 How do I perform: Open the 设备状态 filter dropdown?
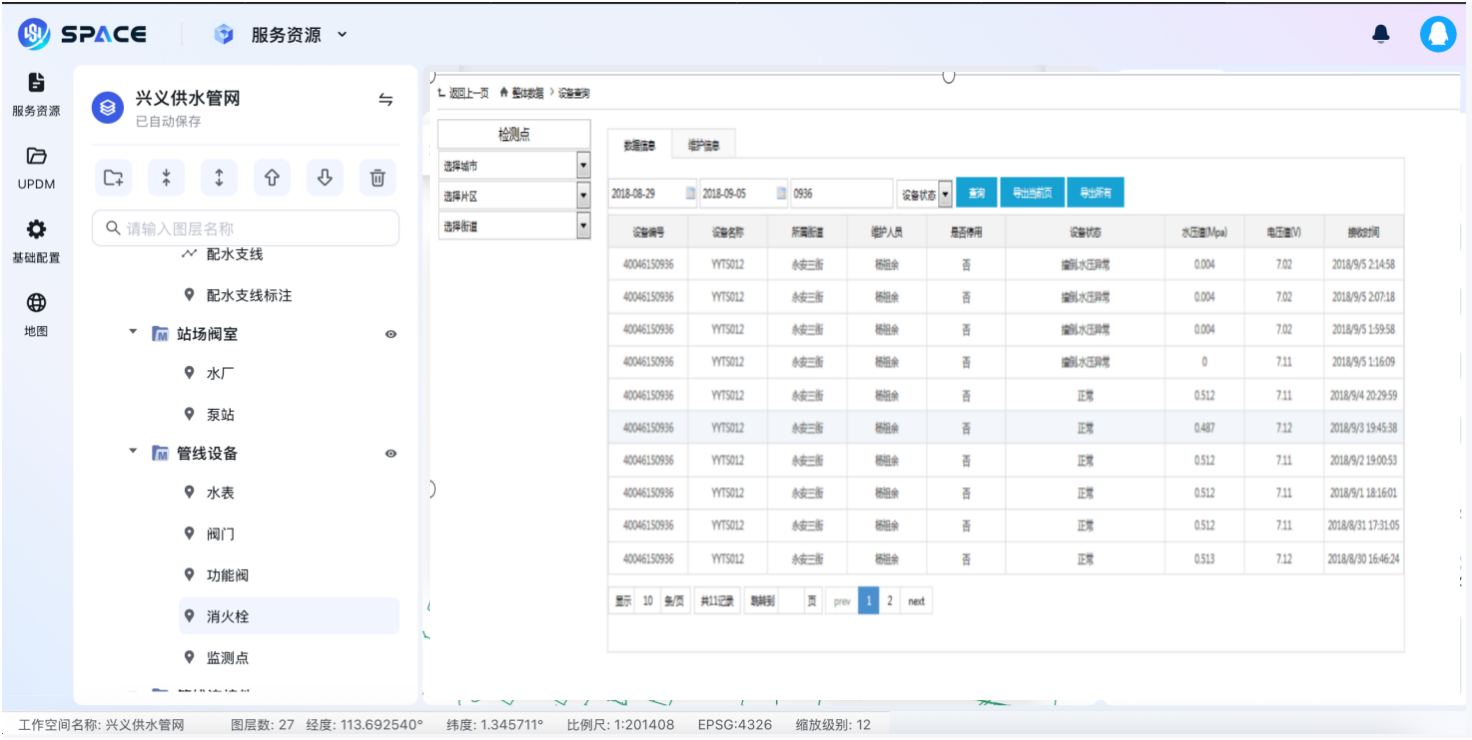tap(945, 195)
